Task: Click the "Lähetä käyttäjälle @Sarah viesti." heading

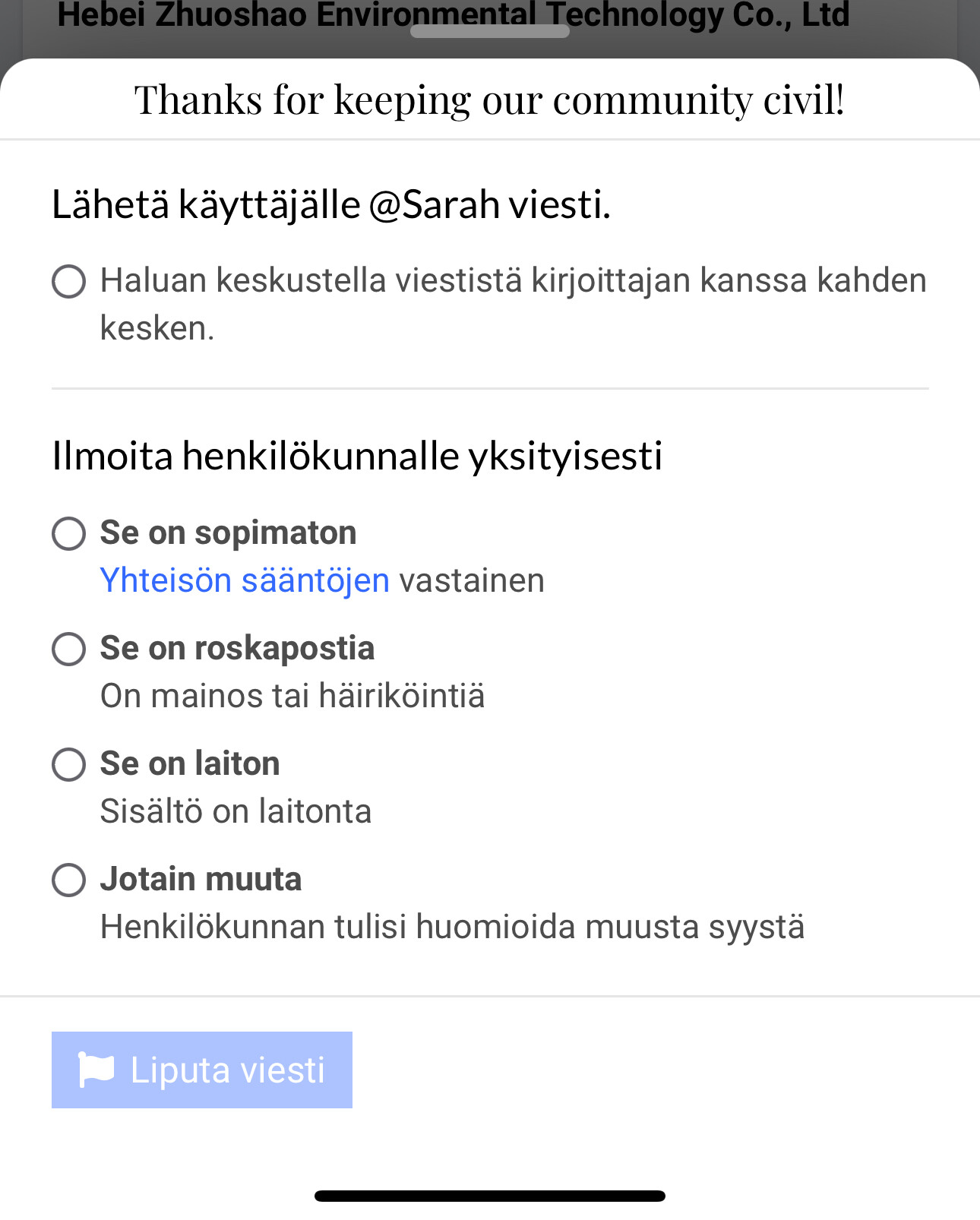Action: [331, 204]
